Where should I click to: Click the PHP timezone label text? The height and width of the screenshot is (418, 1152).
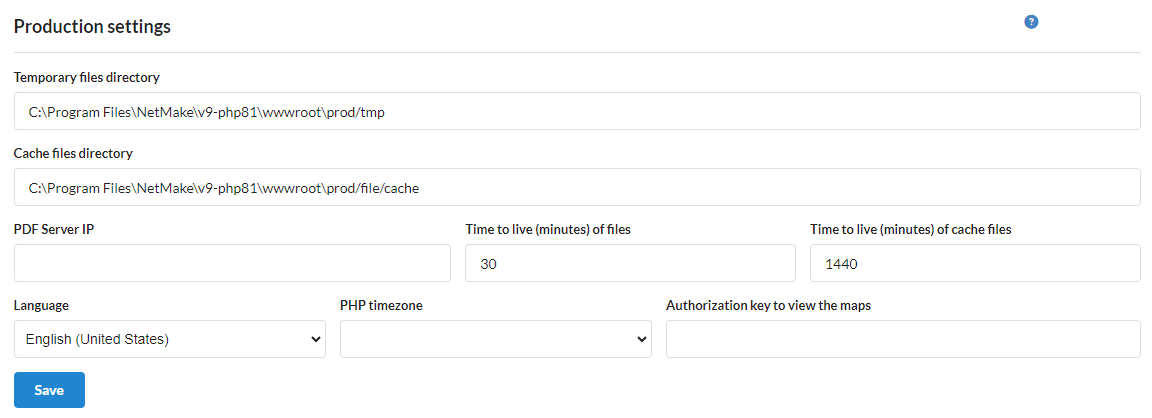(381, 305)
